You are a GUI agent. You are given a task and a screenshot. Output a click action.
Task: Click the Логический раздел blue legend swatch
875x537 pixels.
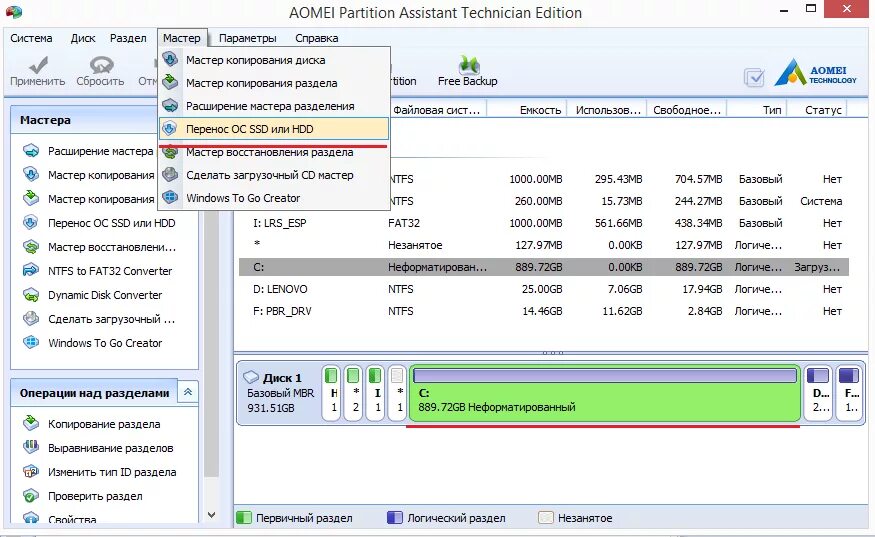tap(395, 517)
